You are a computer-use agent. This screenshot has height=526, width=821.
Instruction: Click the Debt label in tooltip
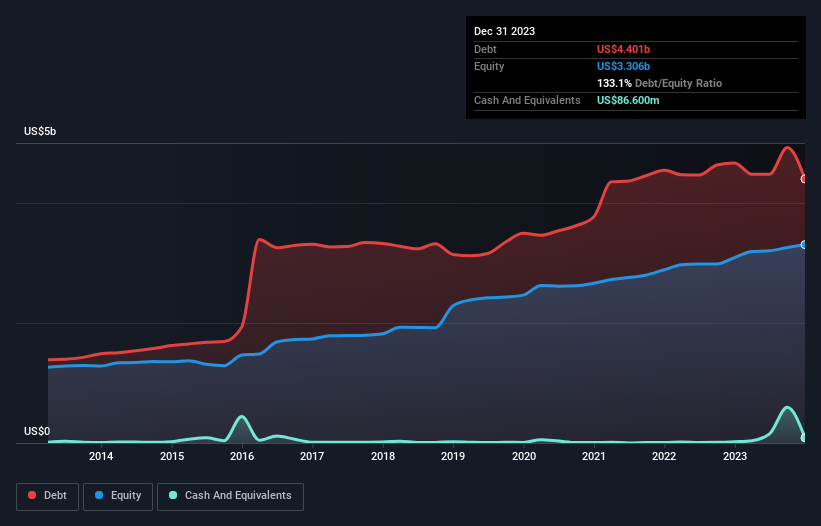pyautogui.click(x=485, y=49)
